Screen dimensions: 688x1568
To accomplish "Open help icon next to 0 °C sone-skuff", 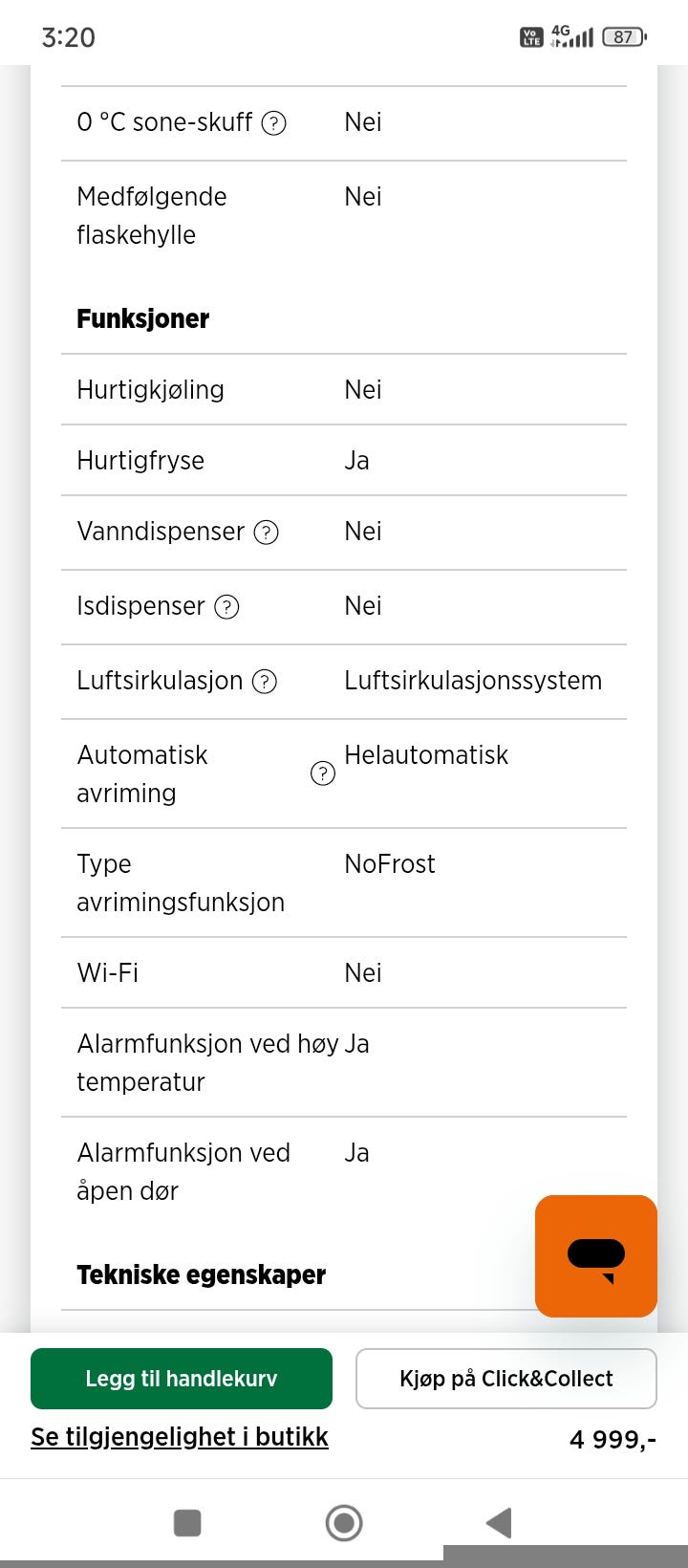I will 274,123.
